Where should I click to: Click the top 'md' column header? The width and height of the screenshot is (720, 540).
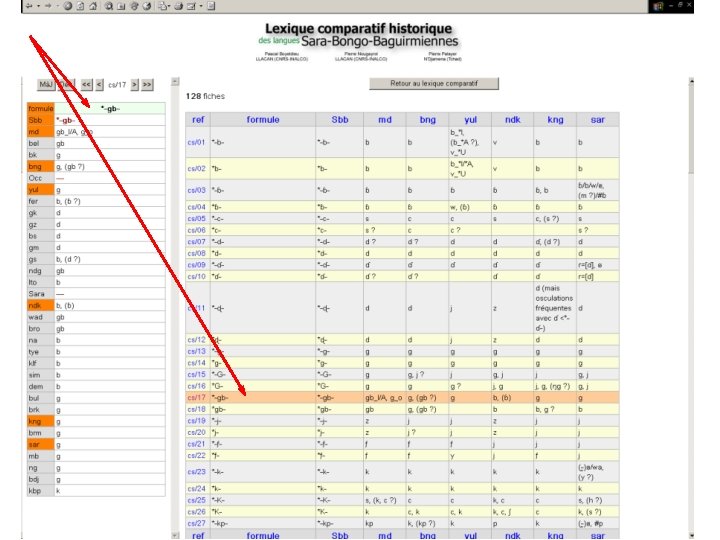pos(385,119)
